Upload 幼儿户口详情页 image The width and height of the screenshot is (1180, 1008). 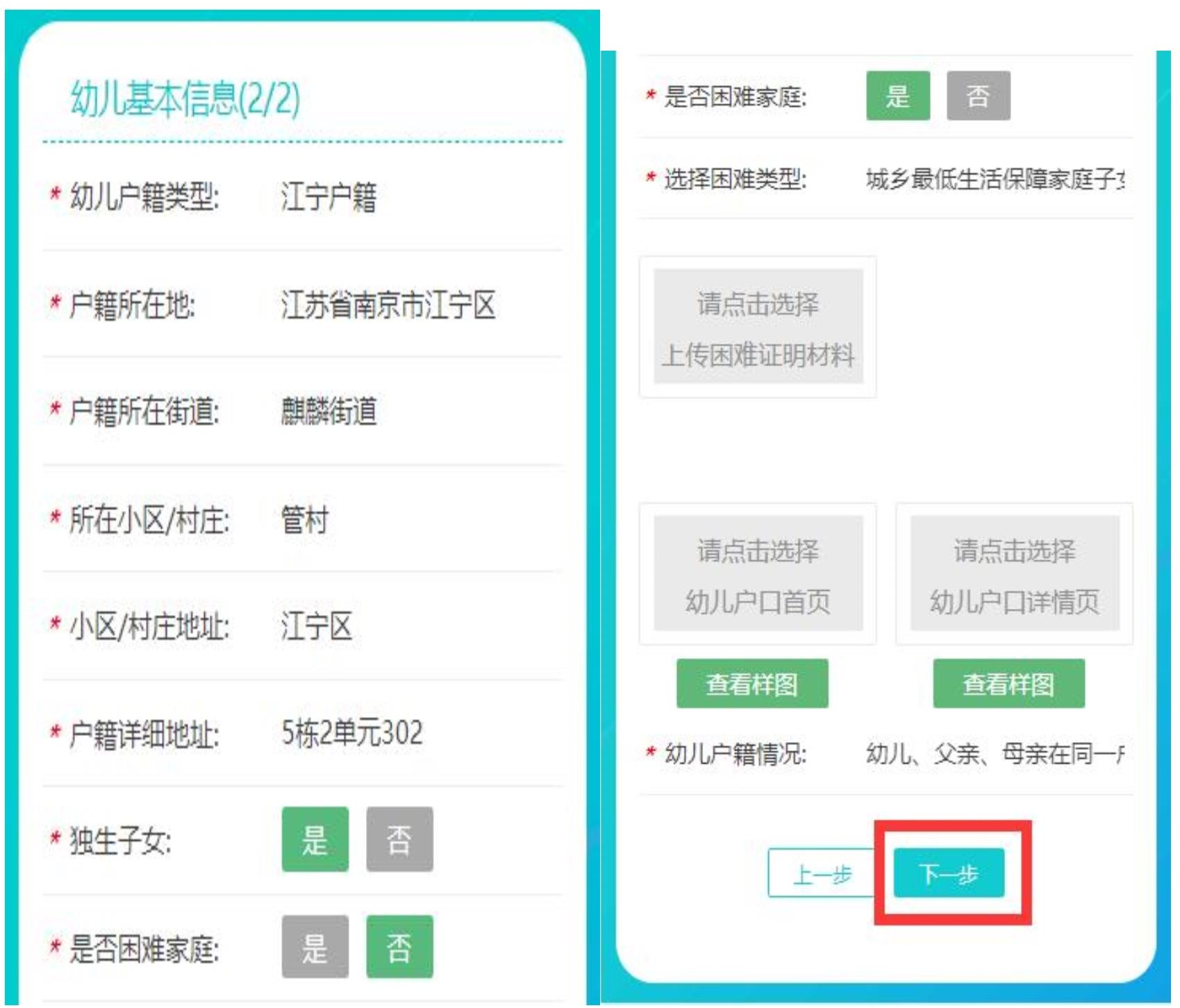[x=1014, y=573]
